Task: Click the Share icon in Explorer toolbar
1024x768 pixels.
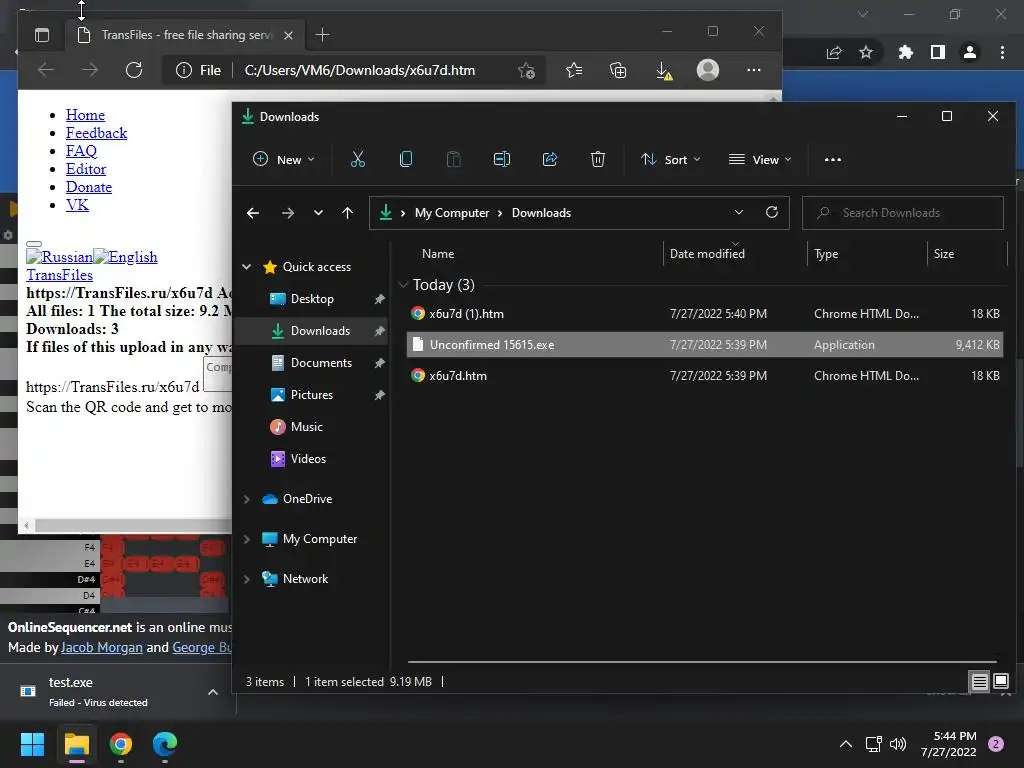Action: [x=550, y=159]
